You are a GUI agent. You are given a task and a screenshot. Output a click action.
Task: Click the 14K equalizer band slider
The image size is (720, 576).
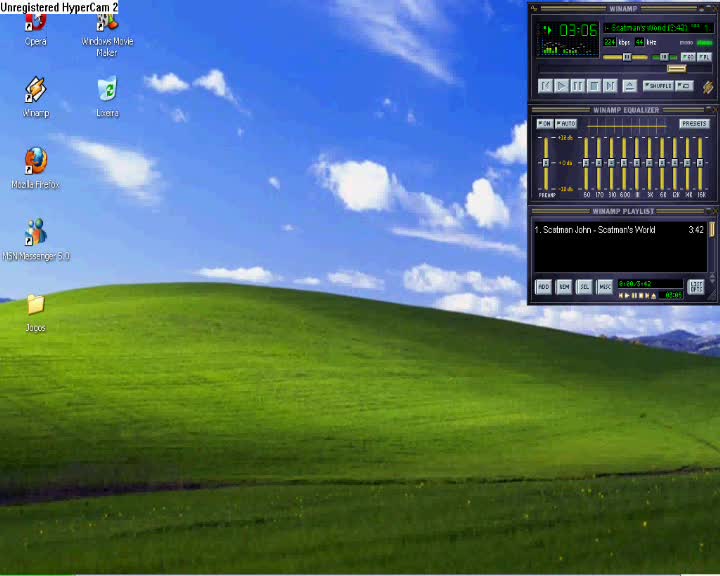point(687,163)
